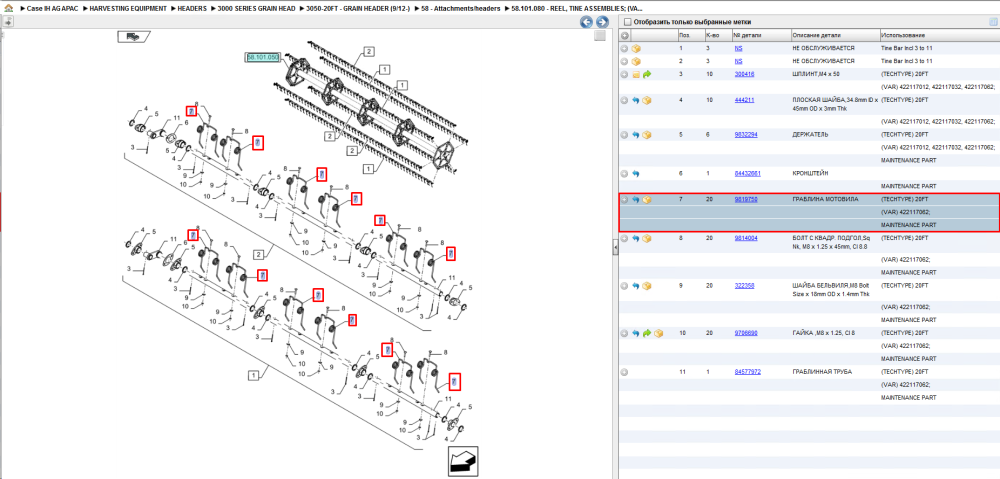Click the pin panel icon below home
Screen dimensions: 1000x479
[x=7, y=22]
